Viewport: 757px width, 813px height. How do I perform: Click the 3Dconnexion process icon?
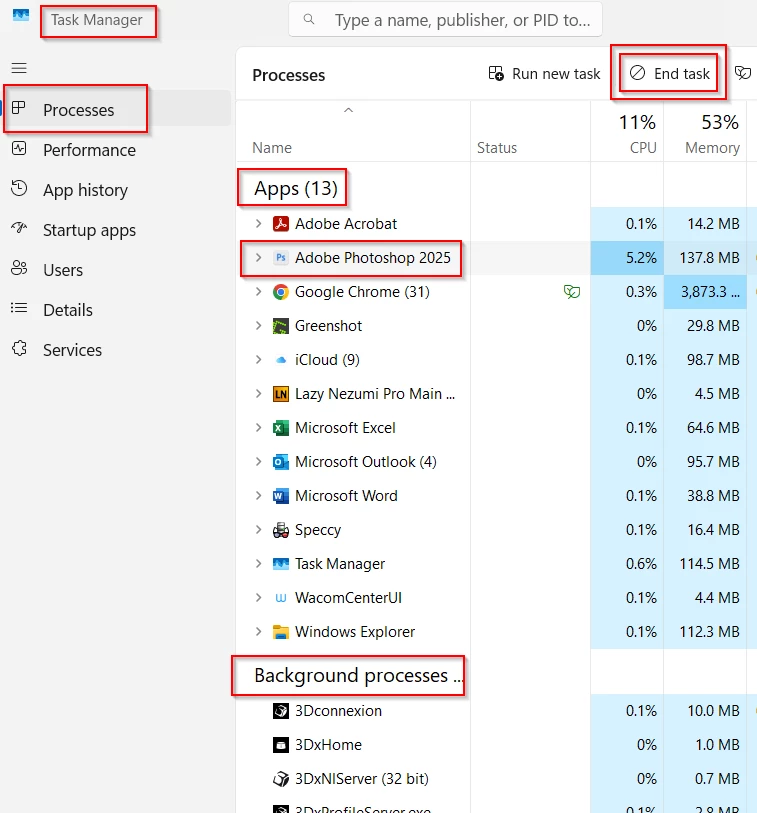tap(281, 711)
